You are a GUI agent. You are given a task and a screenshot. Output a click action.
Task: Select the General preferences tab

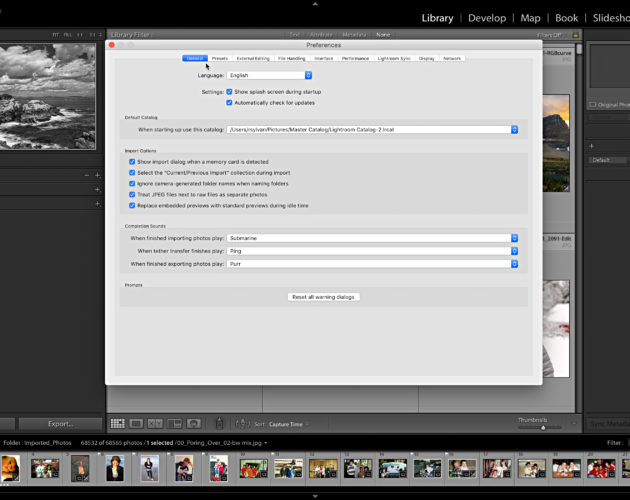click(195, 58)
